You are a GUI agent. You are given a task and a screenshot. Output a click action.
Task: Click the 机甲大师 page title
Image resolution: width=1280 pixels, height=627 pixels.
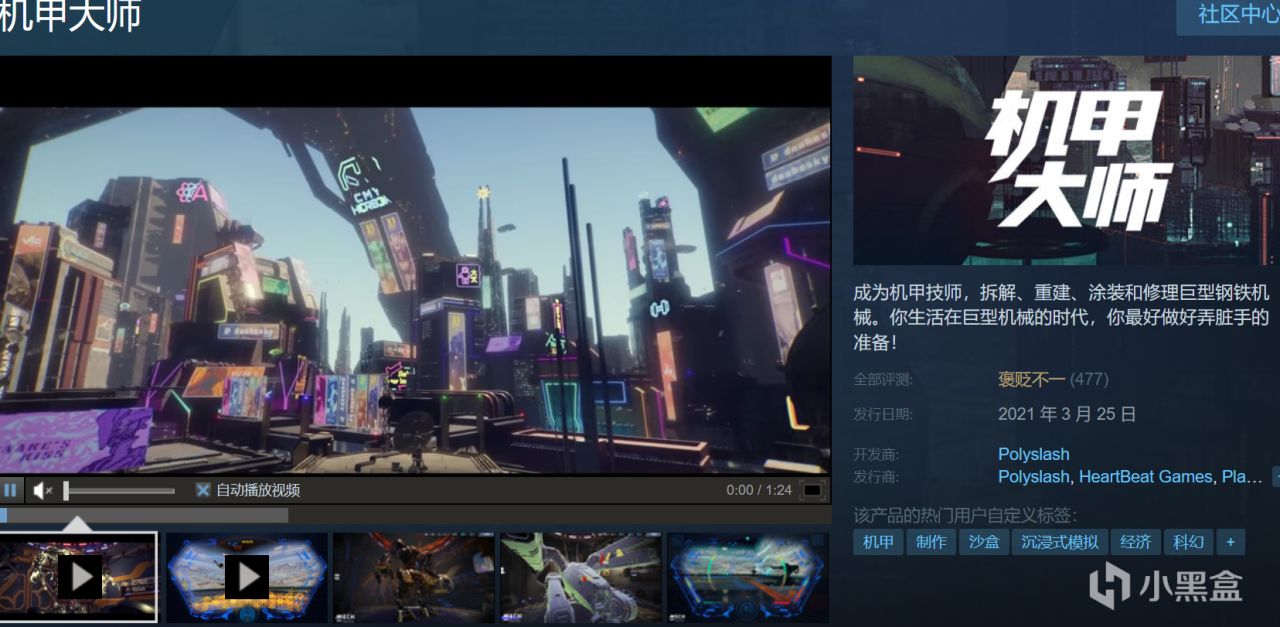(70, 16)
